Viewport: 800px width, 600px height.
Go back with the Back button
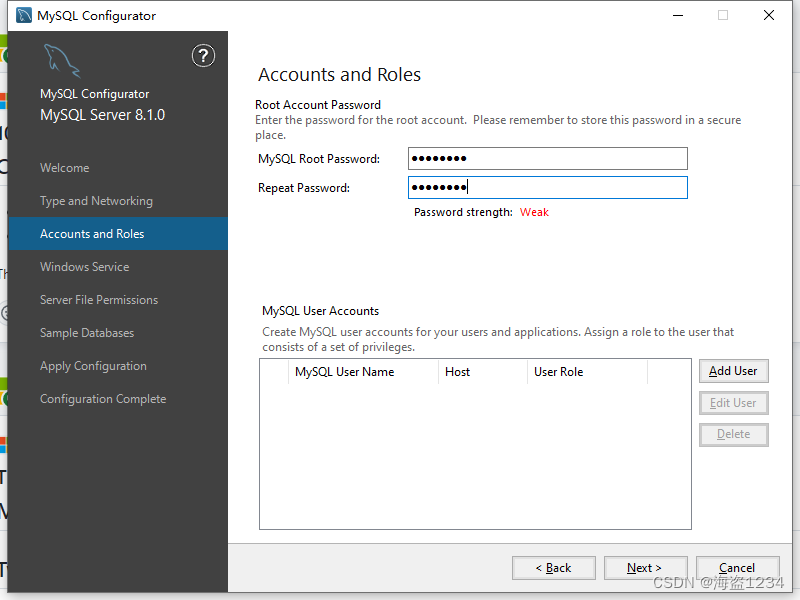(x=554, y=568)
